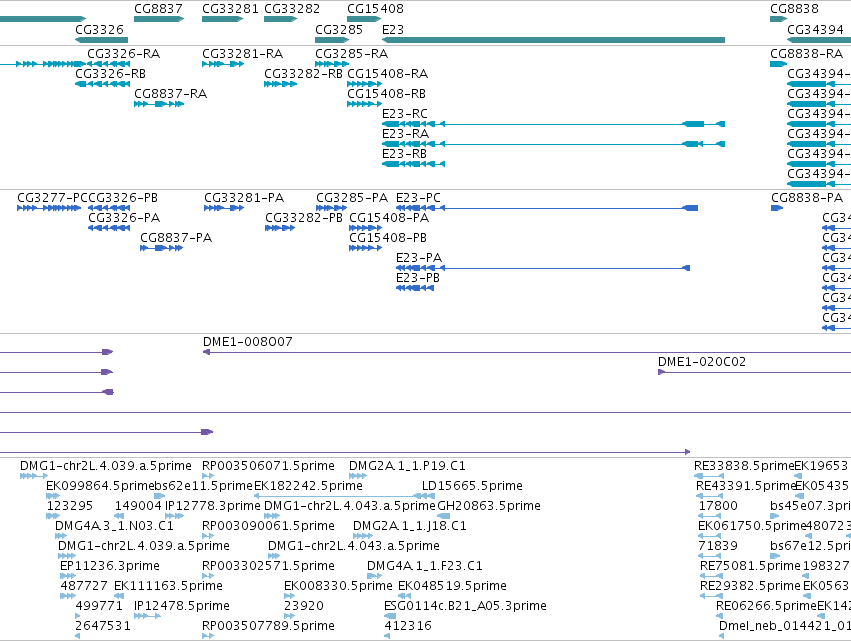This screenshot has width=851, height=641.
Task: Click the EK008330.5prime EST label
Action: 338,586
